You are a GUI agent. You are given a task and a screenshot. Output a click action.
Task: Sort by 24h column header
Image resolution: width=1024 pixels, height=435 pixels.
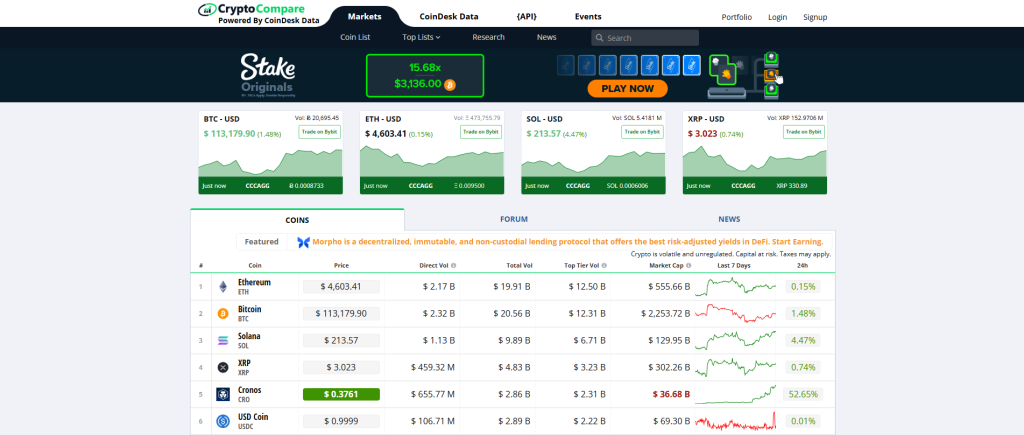803,266
